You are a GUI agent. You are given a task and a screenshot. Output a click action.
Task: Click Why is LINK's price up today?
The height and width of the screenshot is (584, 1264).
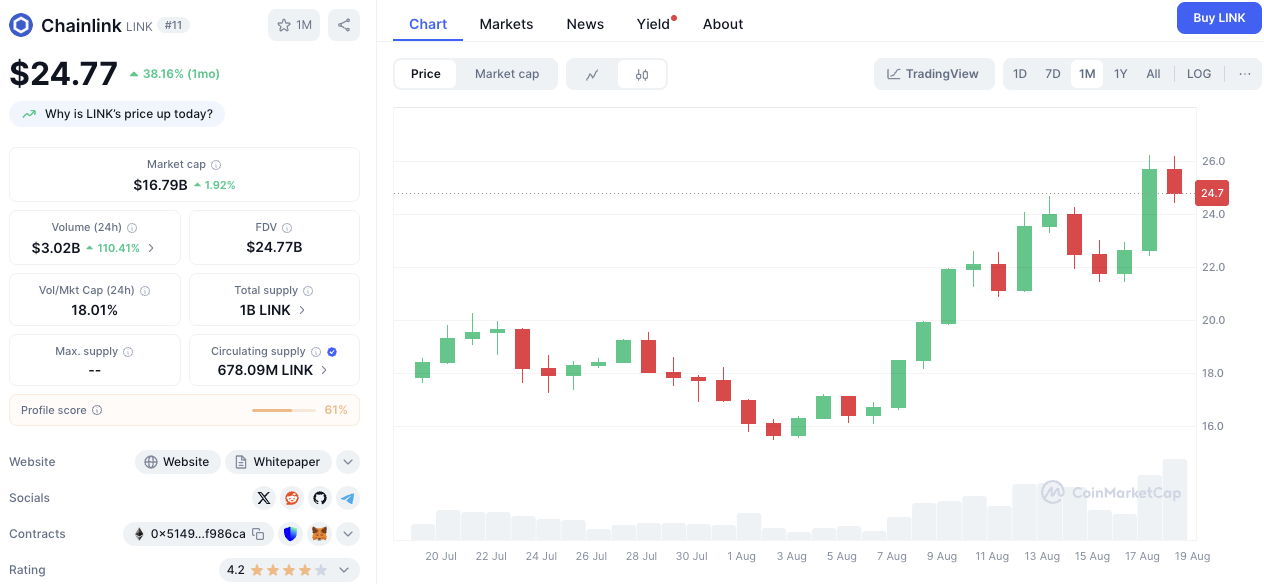pos(117,114)
